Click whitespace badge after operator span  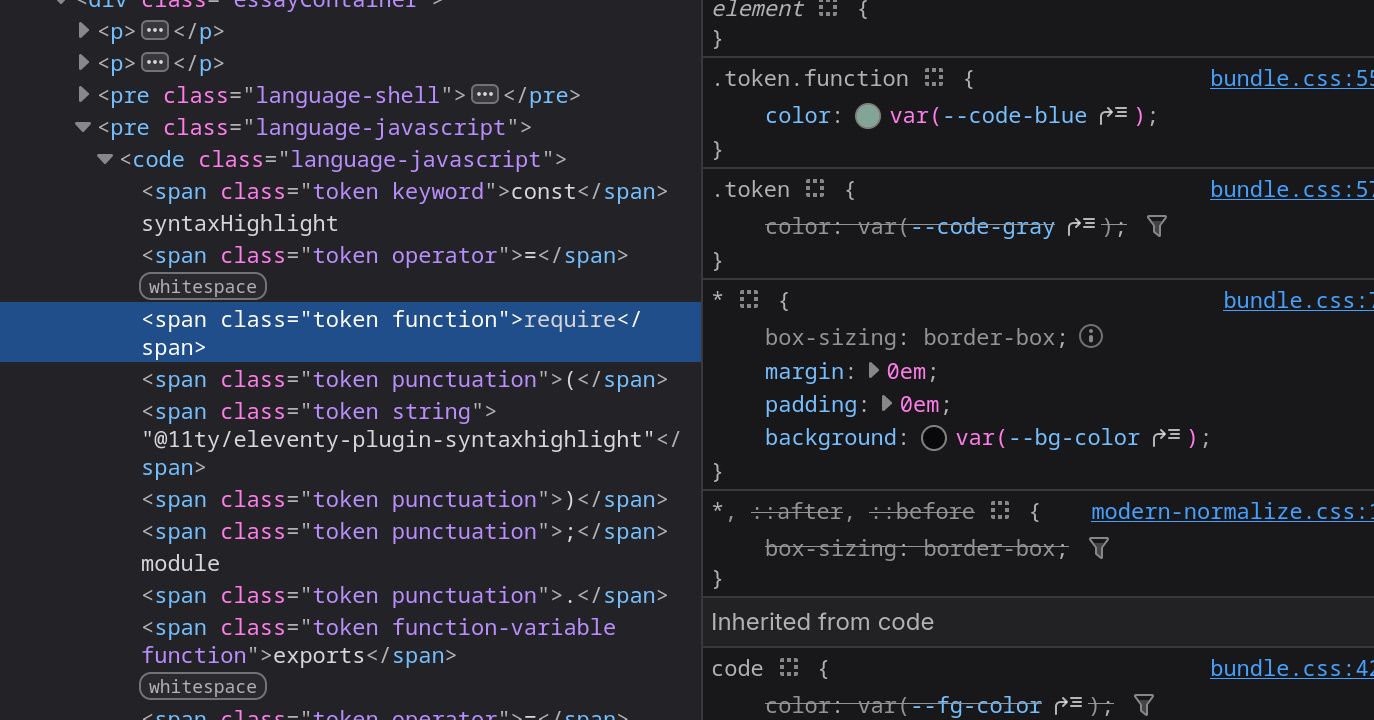click(203, 287)
